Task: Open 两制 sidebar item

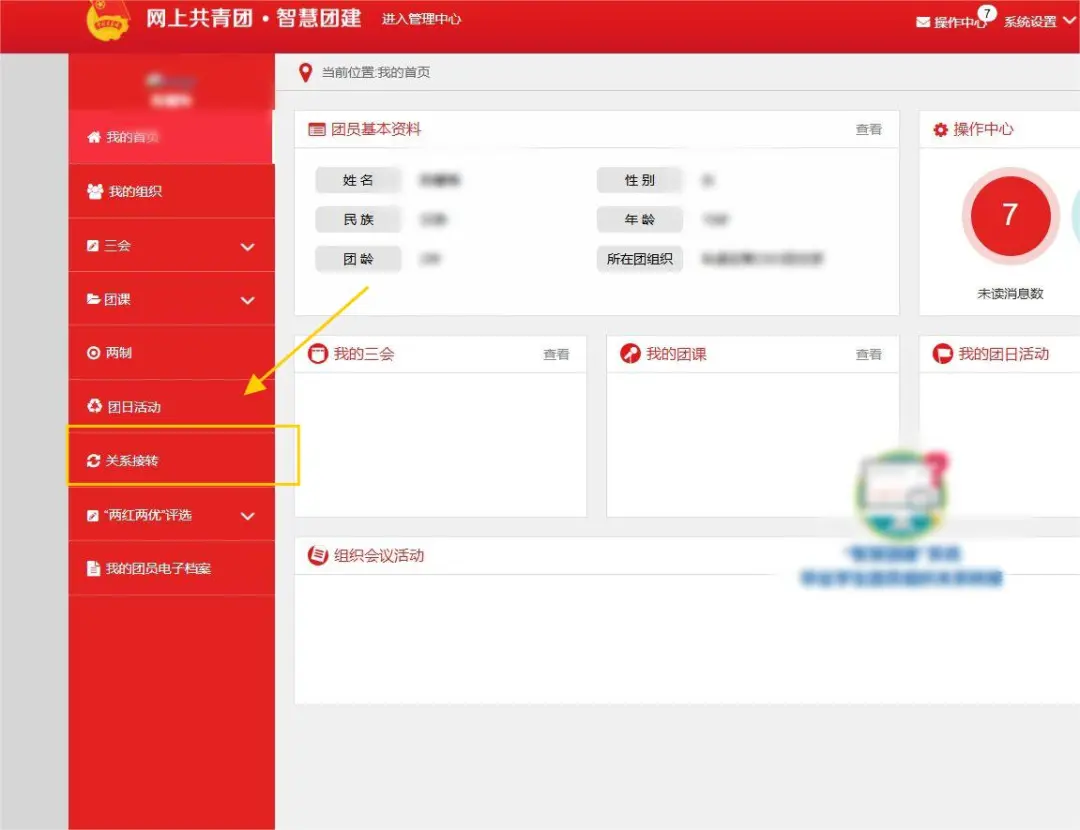Action: [171, 353]
